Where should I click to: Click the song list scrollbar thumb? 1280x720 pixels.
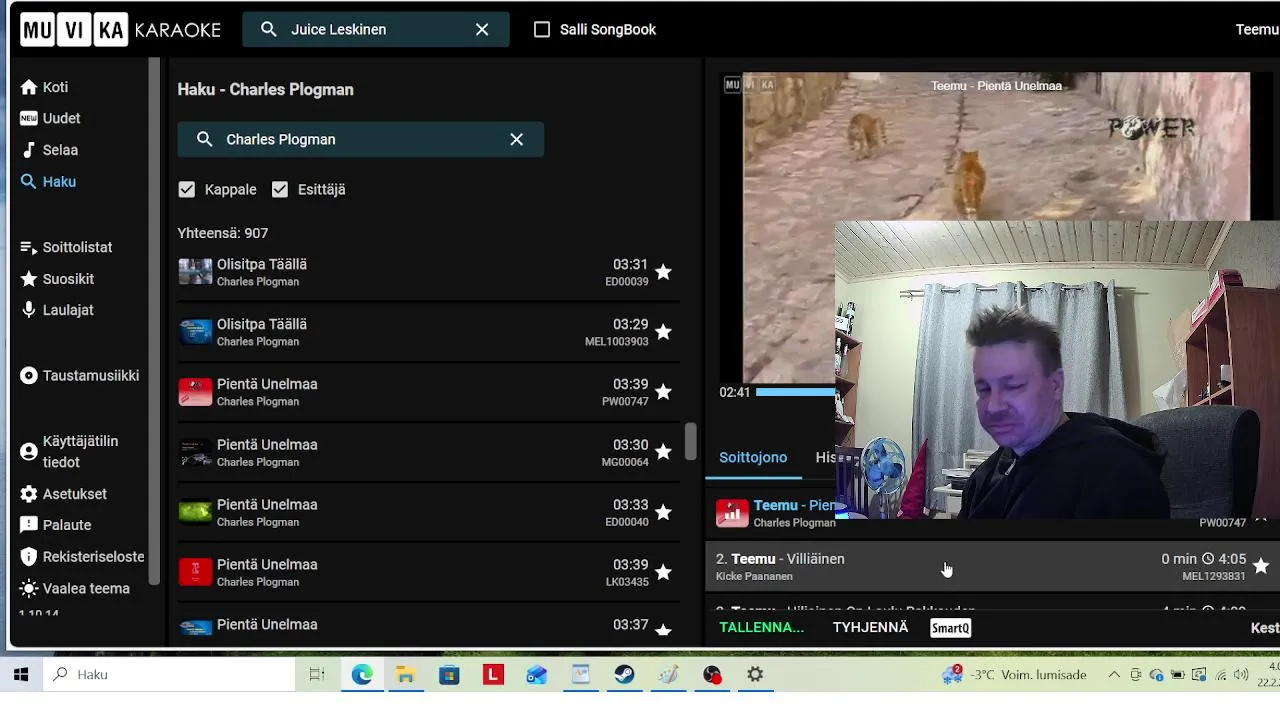[x=690, y=442]
